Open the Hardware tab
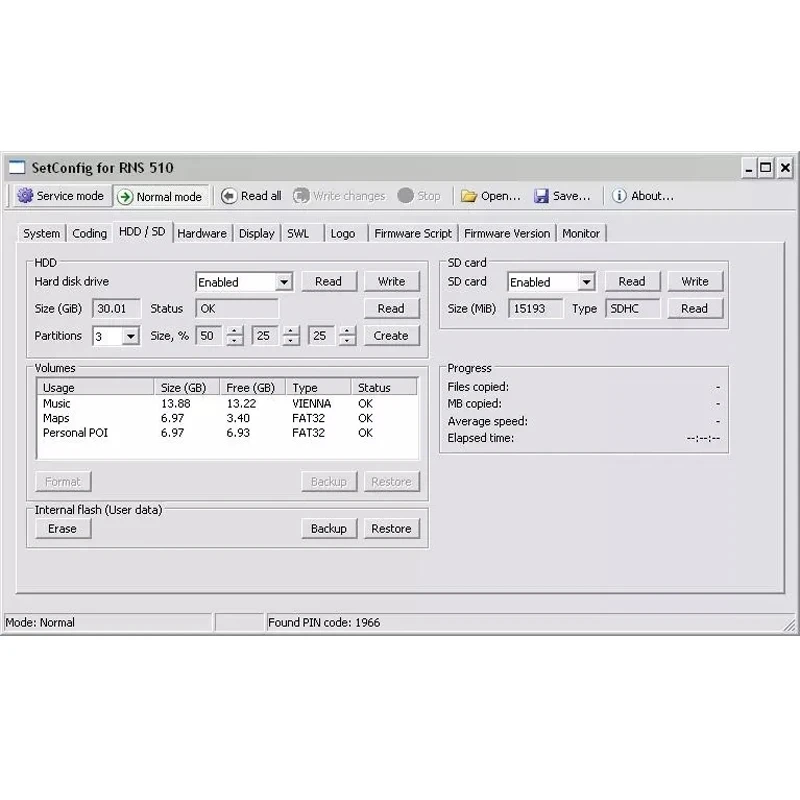 pyautogui.click(x=202, y=234)
